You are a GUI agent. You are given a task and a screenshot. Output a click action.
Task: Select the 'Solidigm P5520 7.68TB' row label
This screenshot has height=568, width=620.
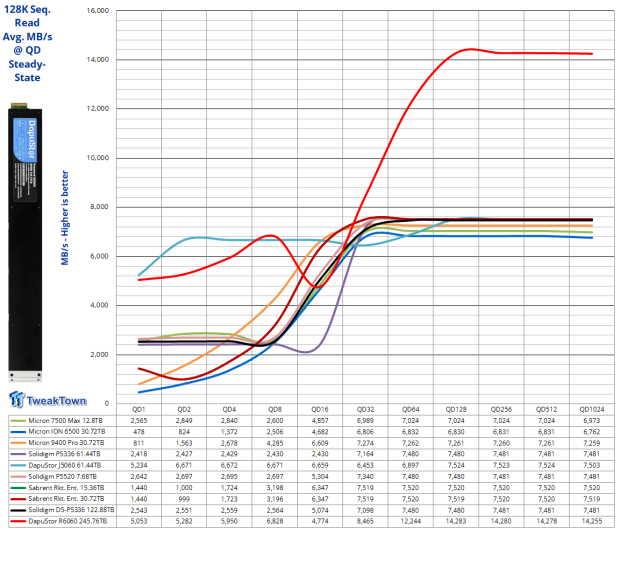(x=62, y=477)
